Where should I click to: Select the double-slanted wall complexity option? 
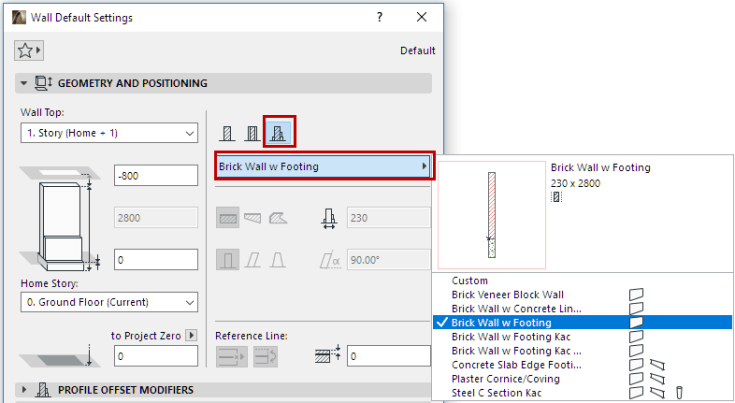click(276, 262)
